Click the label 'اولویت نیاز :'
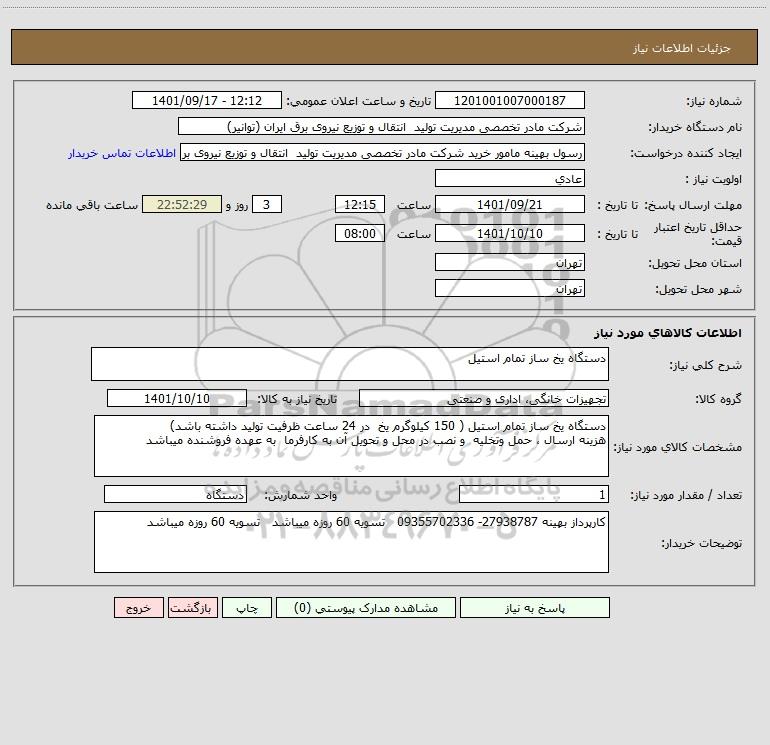 tap(714, 179)
